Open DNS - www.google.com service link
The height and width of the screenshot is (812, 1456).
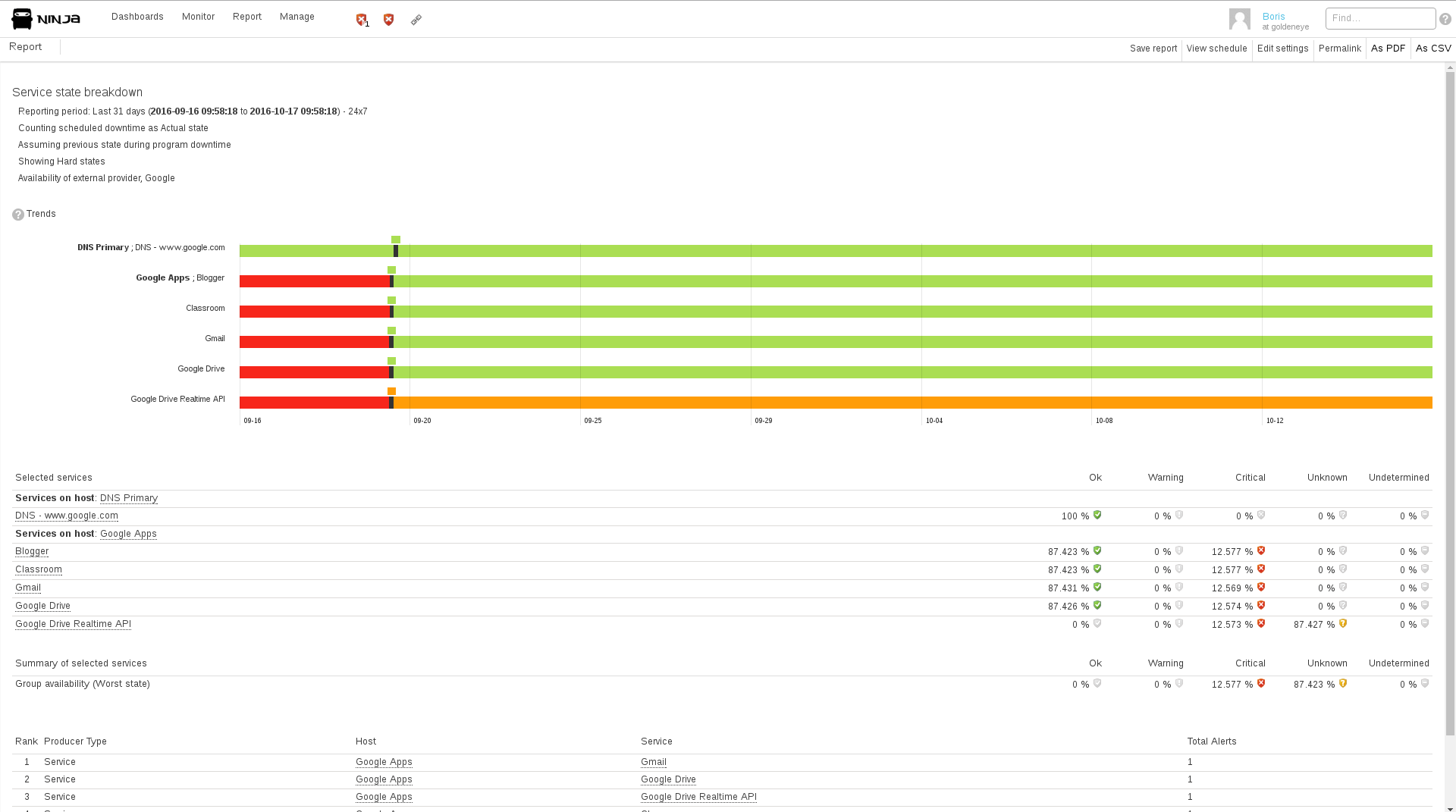tap(67, 516)
